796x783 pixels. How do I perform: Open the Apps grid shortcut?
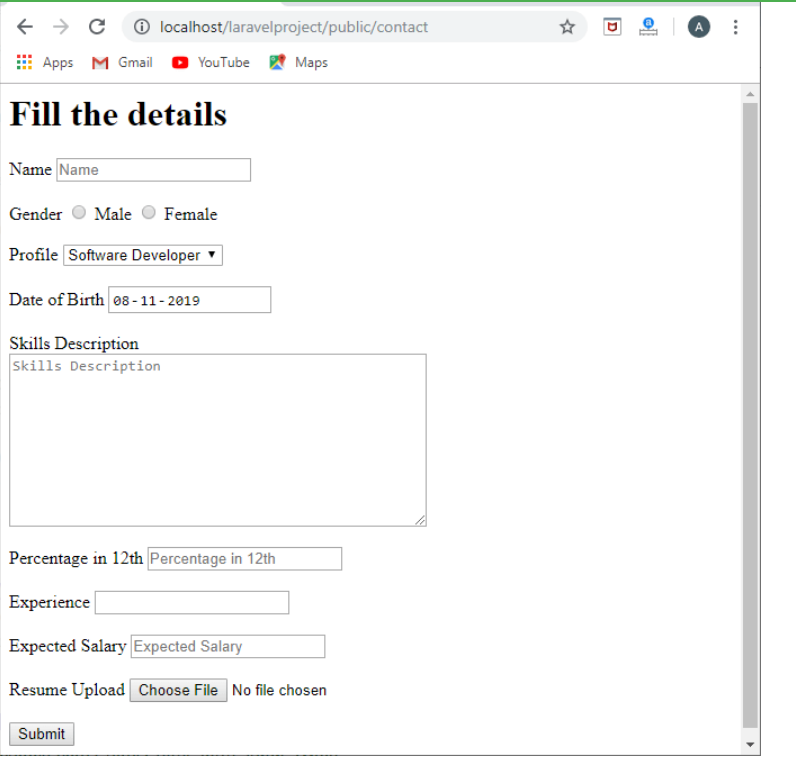45,62
